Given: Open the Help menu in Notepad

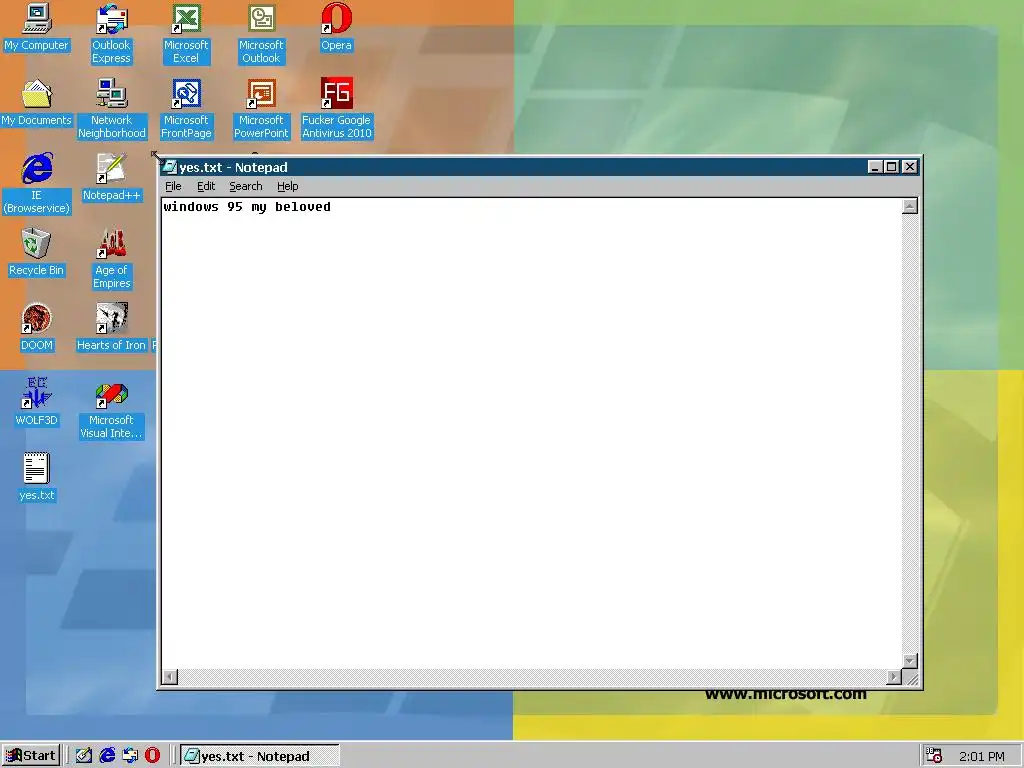Looking at the screenshot, I should [287, 186].
